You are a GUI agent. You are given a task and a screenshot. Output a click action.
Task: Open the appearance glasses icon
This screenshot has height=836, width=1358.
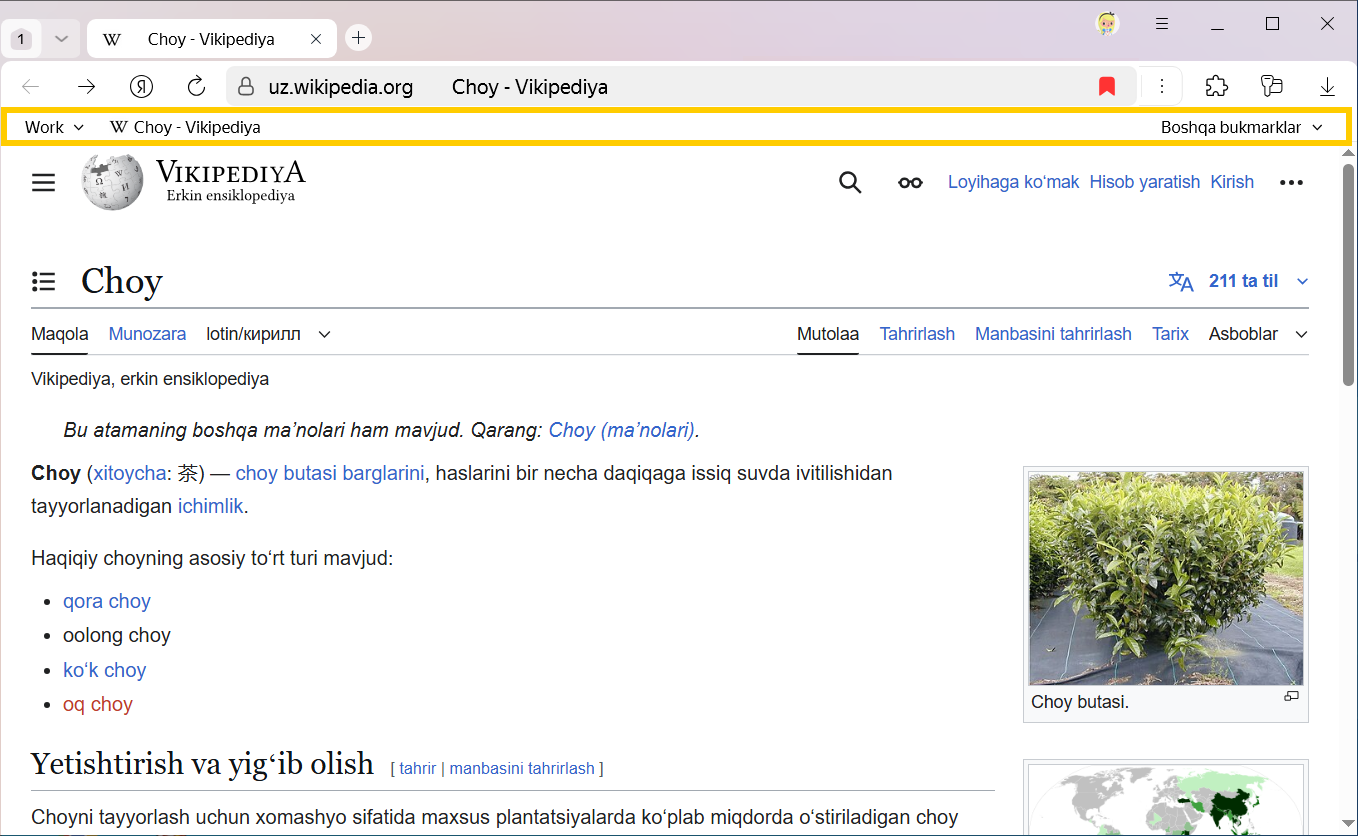click(x=910, y=182)
